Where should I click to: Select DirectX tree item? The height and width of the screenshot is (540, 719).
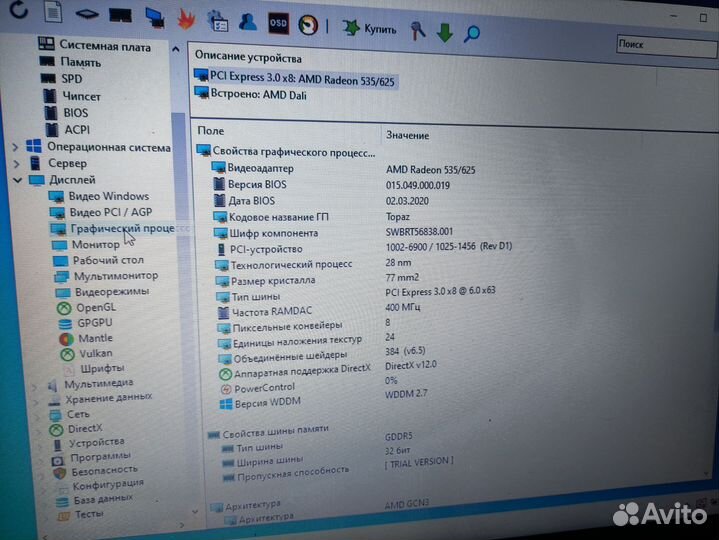pos(76,429)
